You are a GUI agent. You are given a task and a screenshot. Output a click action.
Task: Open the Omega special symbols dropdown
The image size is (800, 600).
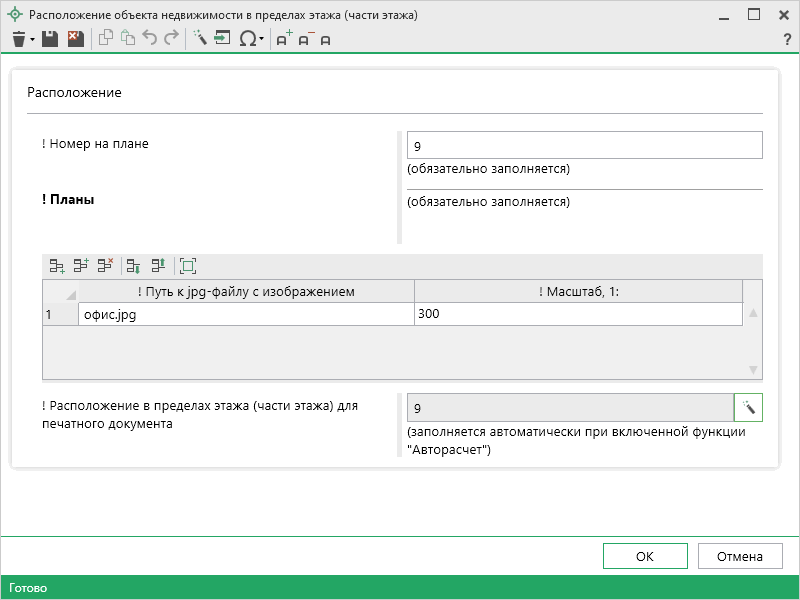tap(250, 39)
